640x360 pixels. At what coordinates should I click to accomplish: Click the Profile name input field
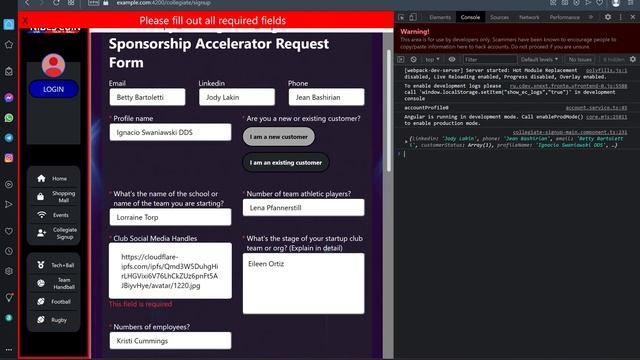[x=170, y=132]
